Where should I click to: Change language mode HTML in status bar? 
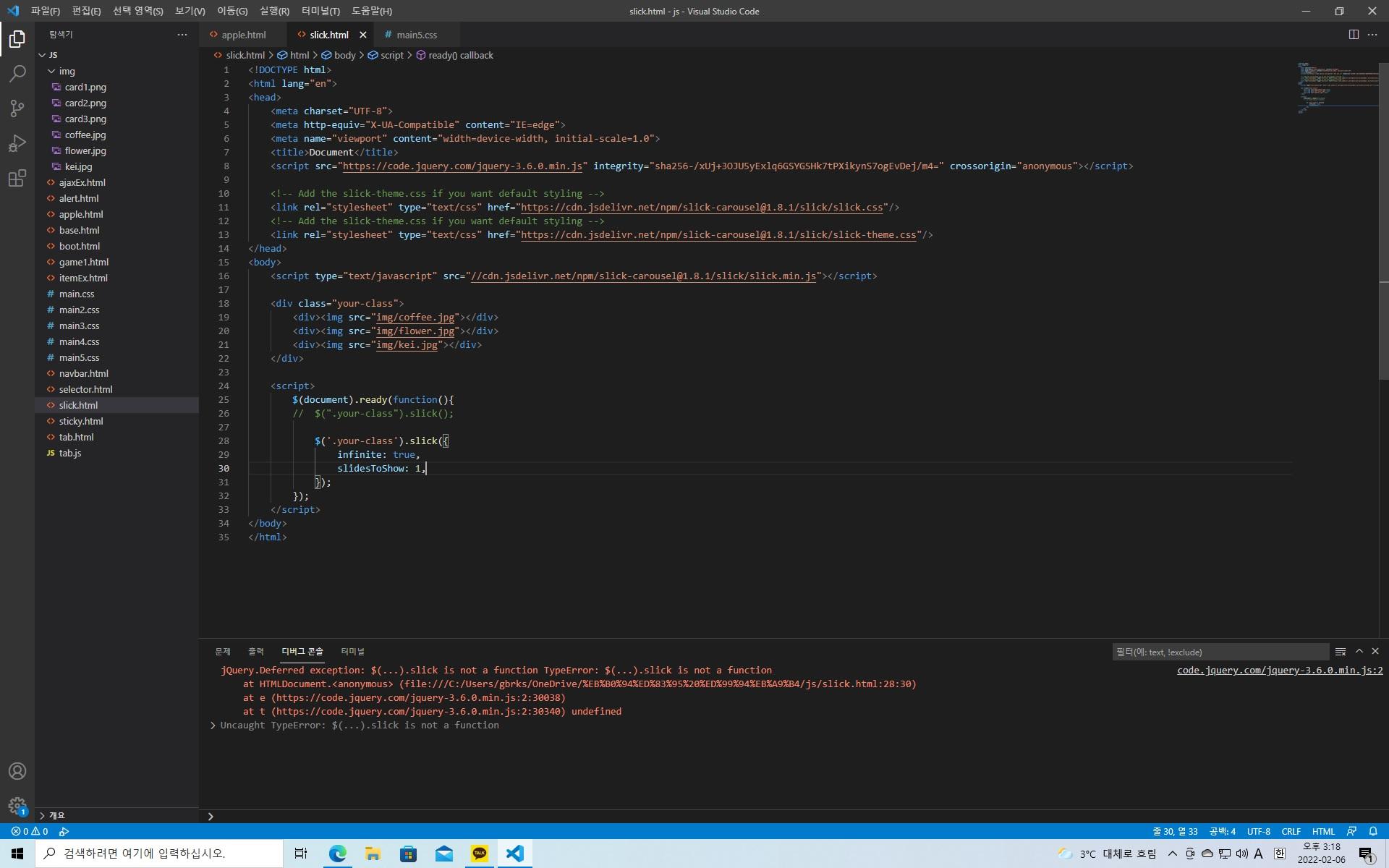(1323, 832)
